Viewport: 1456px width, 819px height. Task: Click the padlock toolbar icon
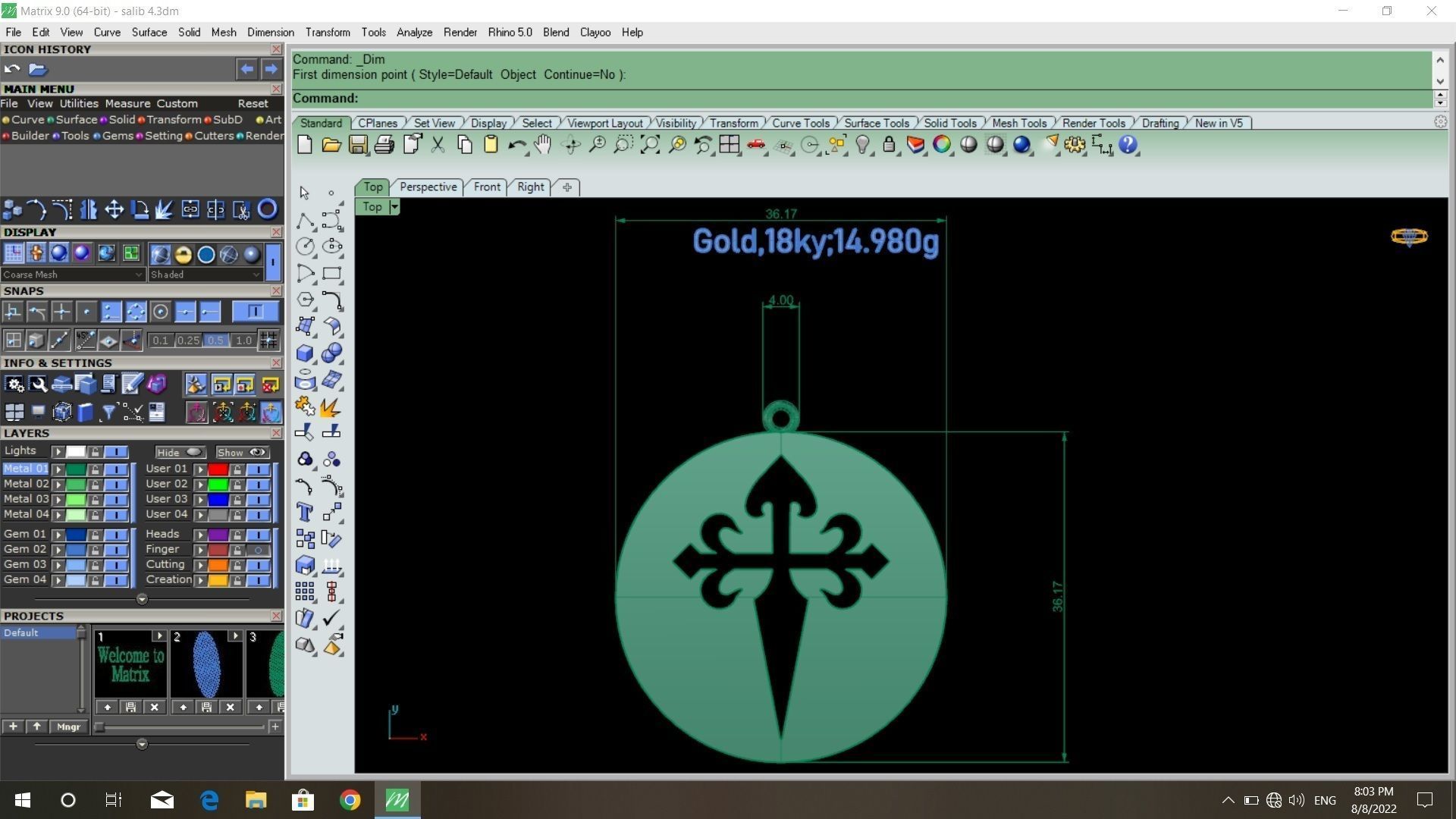pos(889,144)
